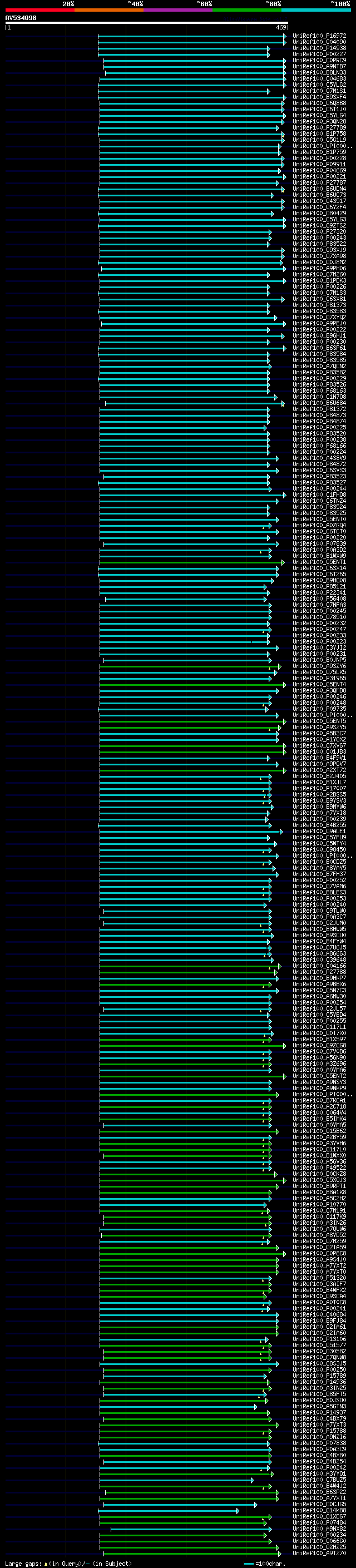This screenshot has height=1568, width=356.
Task: Click the UniRef100_Q5ENT5 label
Action: click(319, 721)
